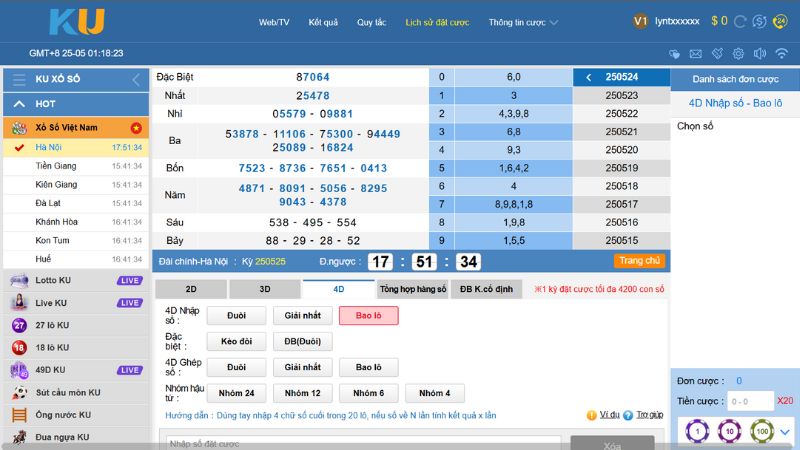Screen dimensions: 800x450
Task: Click the red star flag badge
Action: click(136, 128)
